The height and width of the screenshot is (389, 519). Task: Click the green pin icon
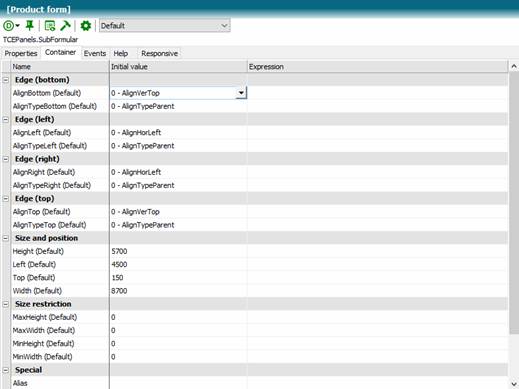(30, 25)
